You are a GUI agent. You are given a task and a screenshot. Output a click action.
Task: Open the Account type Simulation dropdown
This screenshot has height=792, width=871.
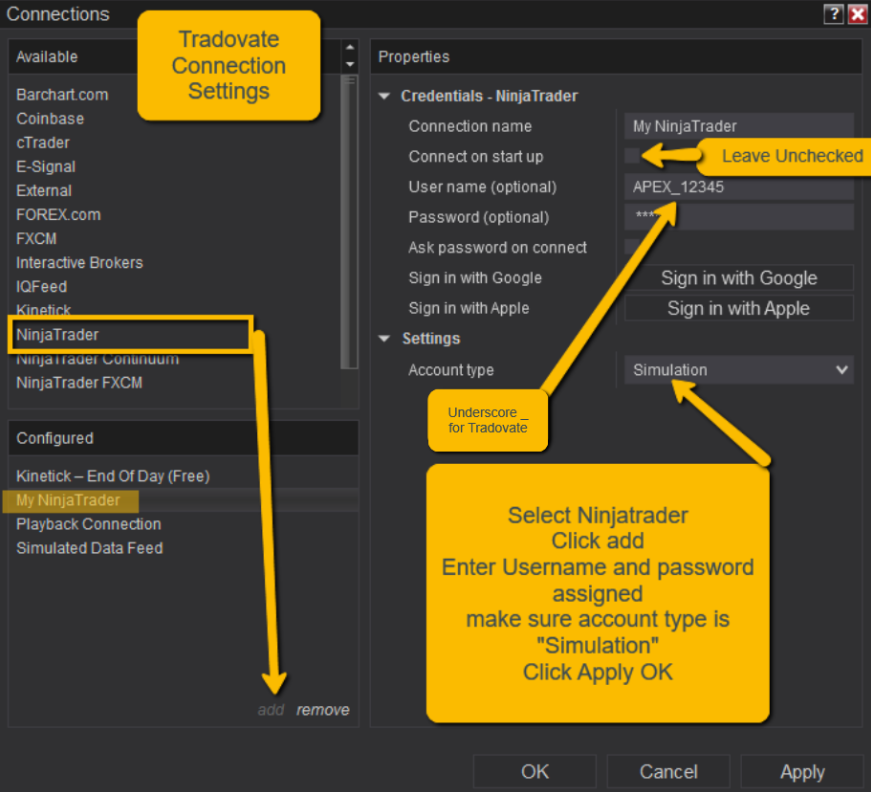click(739, 370)
